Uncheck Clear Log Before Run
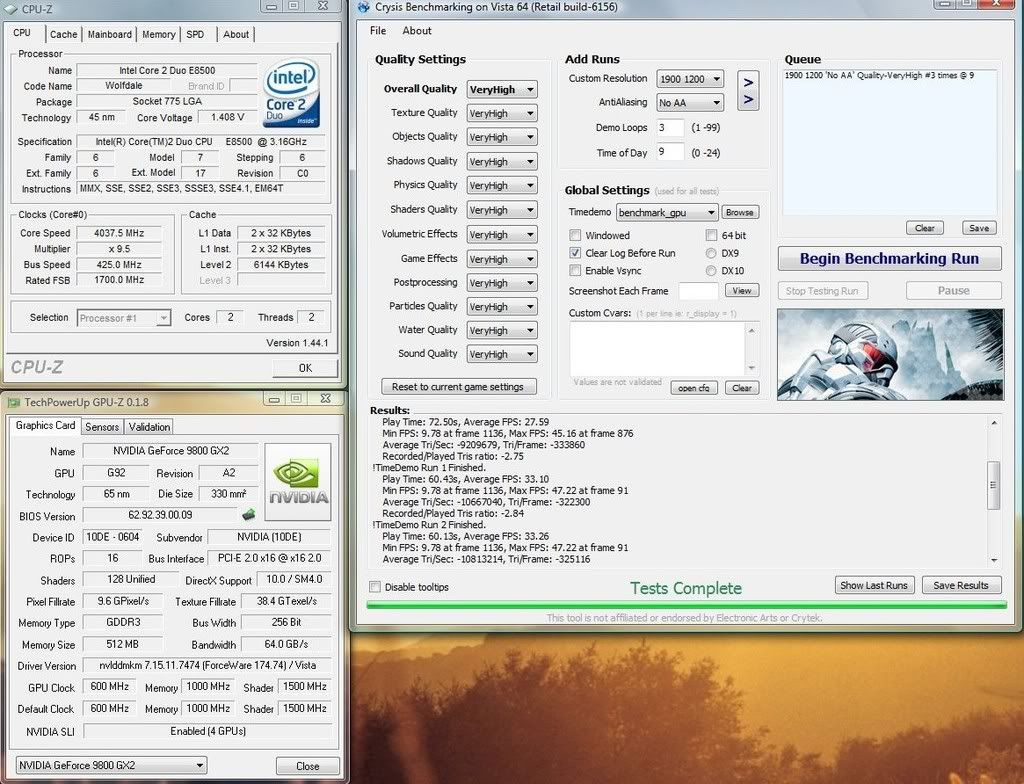The height and width of the screenshot is (784, 1024). tap(575, 253)
